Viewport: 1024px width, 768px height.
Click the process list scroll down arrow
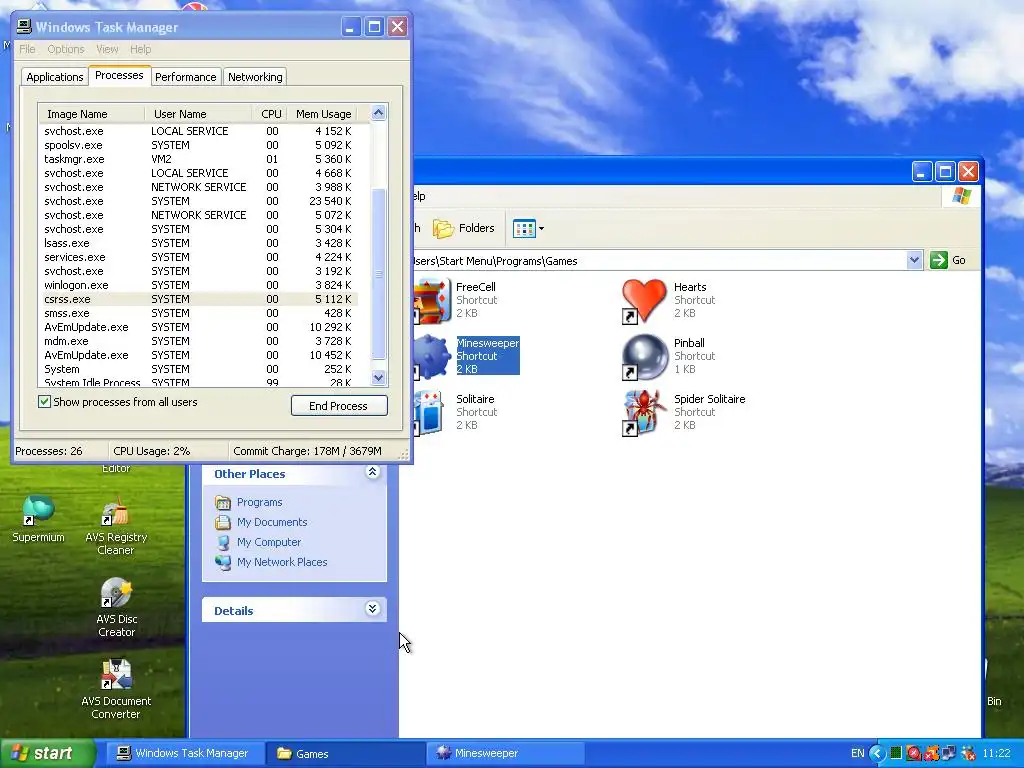pos(379,377)
